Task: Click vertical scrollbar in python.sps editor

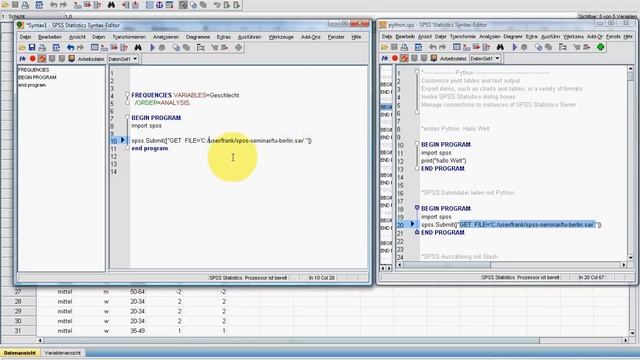Action: [631, 163]
